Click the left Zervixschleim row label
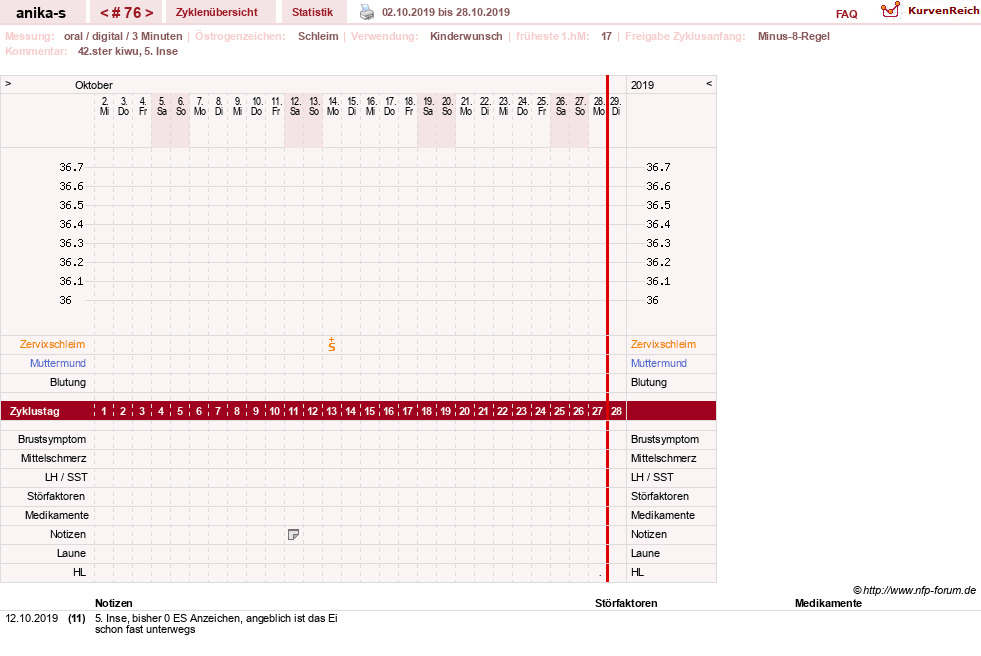This screenshot has height=656, width=981. [53, 345]
